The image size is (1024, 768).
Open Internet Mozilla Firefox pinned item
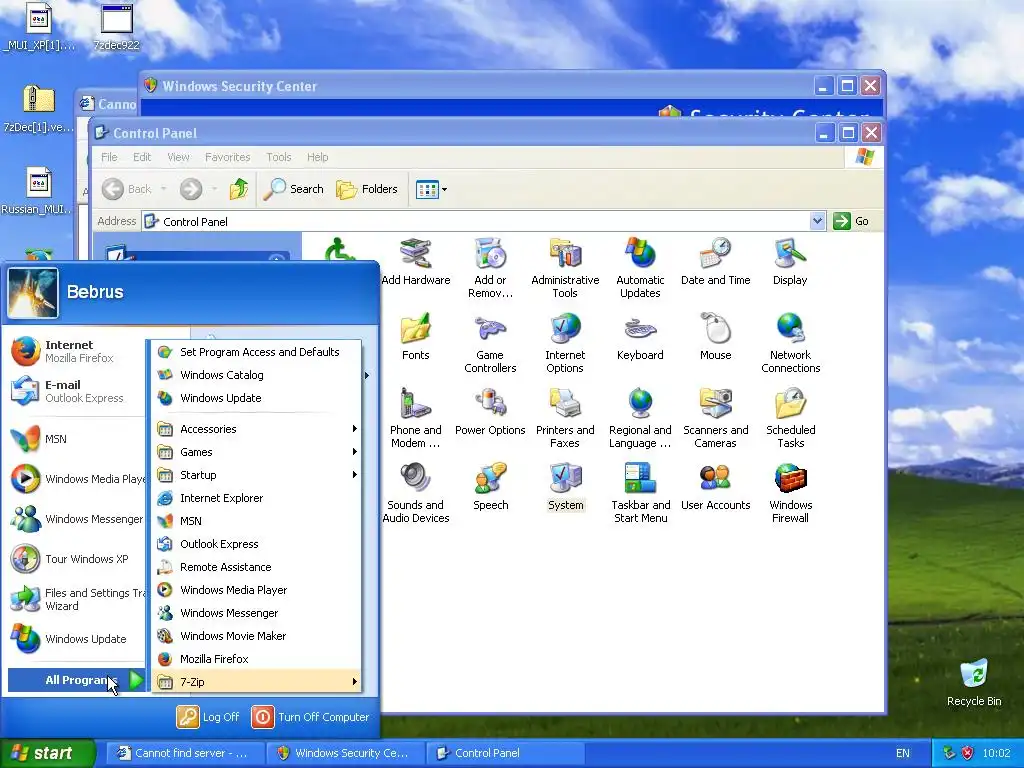[77, 351]
